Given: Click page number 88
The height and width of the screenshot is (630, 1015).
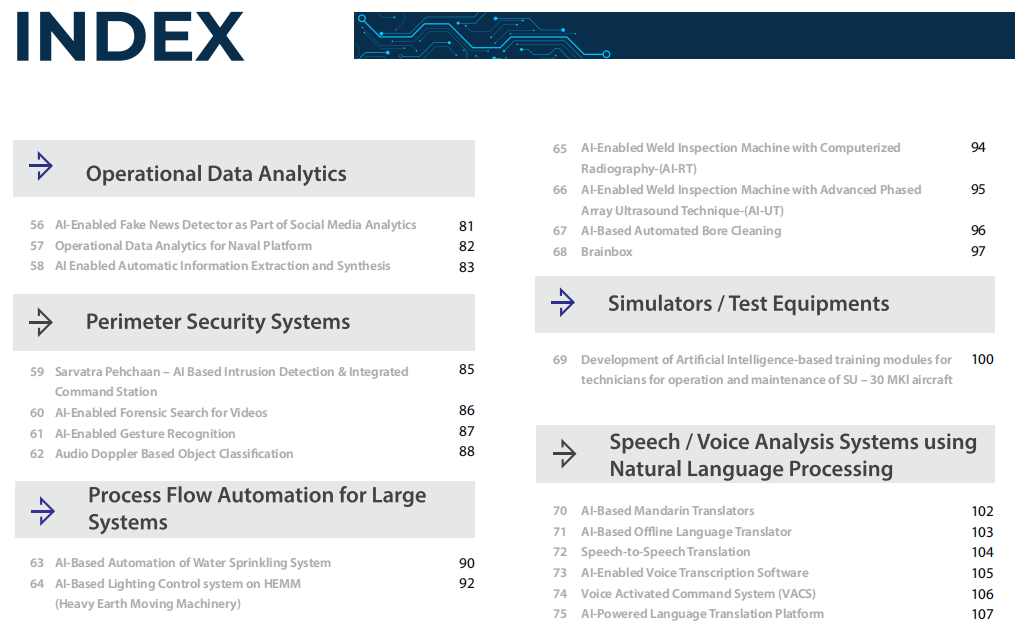Looking at the screenshot, I should point(467,451).
